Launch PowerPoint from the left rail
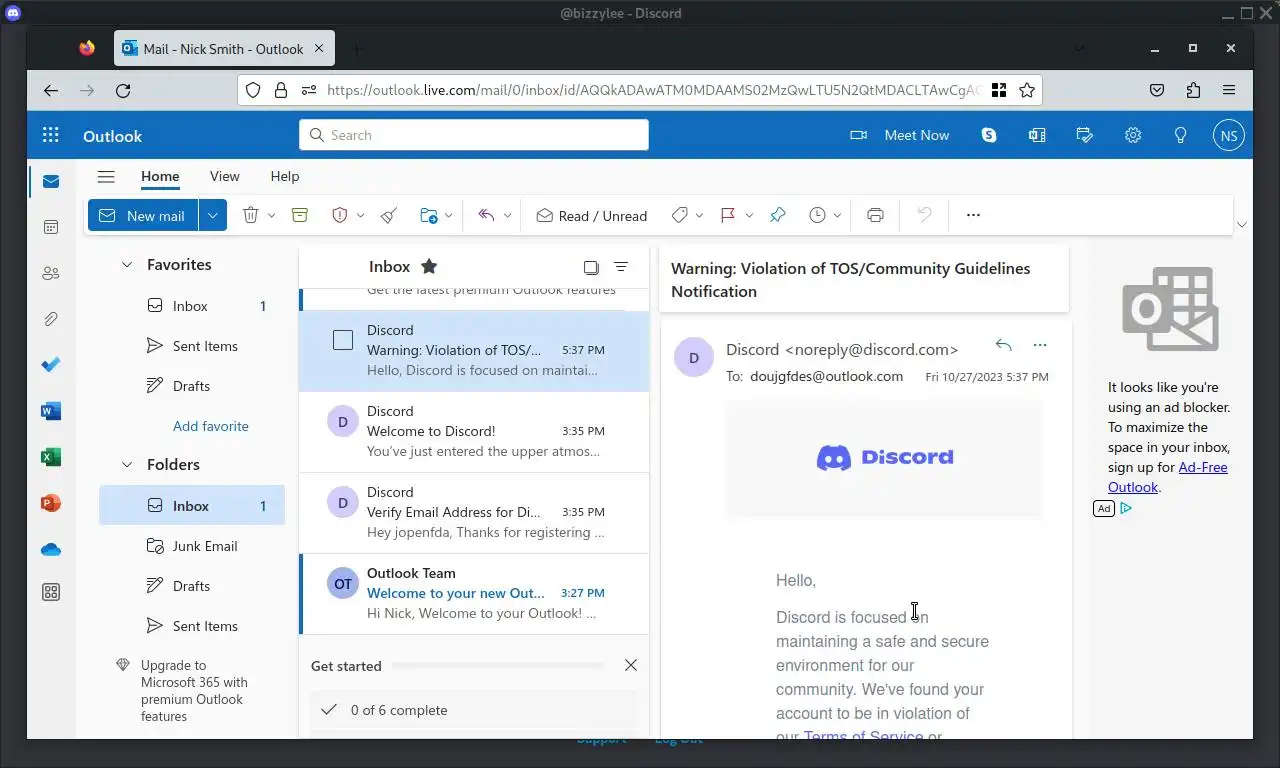 pyautogui.click(x=51, y=503)
